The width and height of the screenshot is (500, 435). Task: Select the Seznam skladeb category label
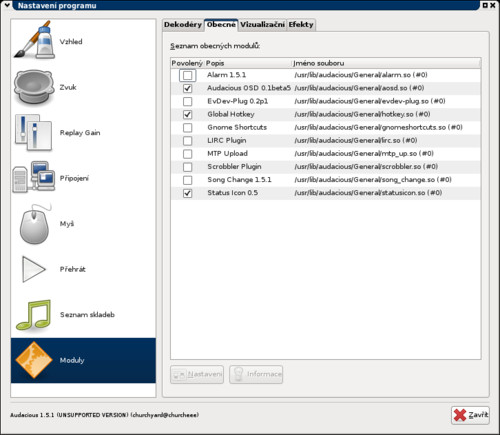(87, 315)
